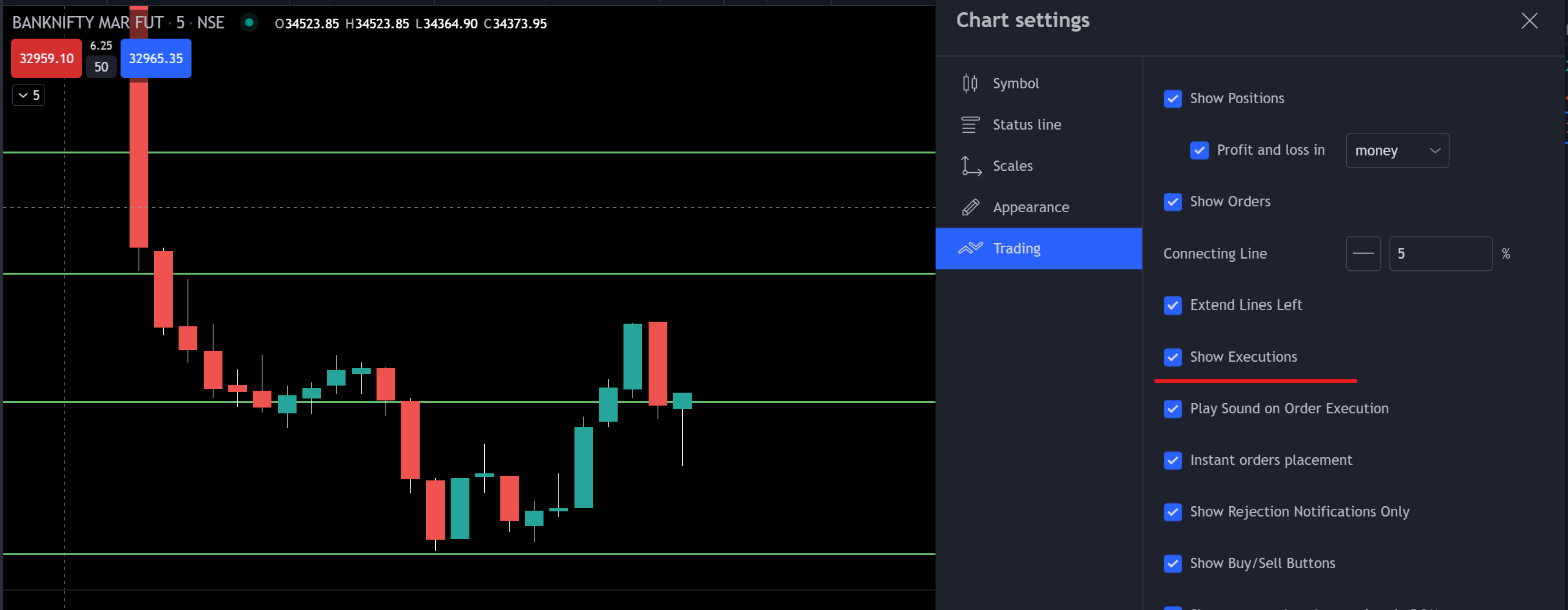Switch to the Scales settings tab

1012,166
